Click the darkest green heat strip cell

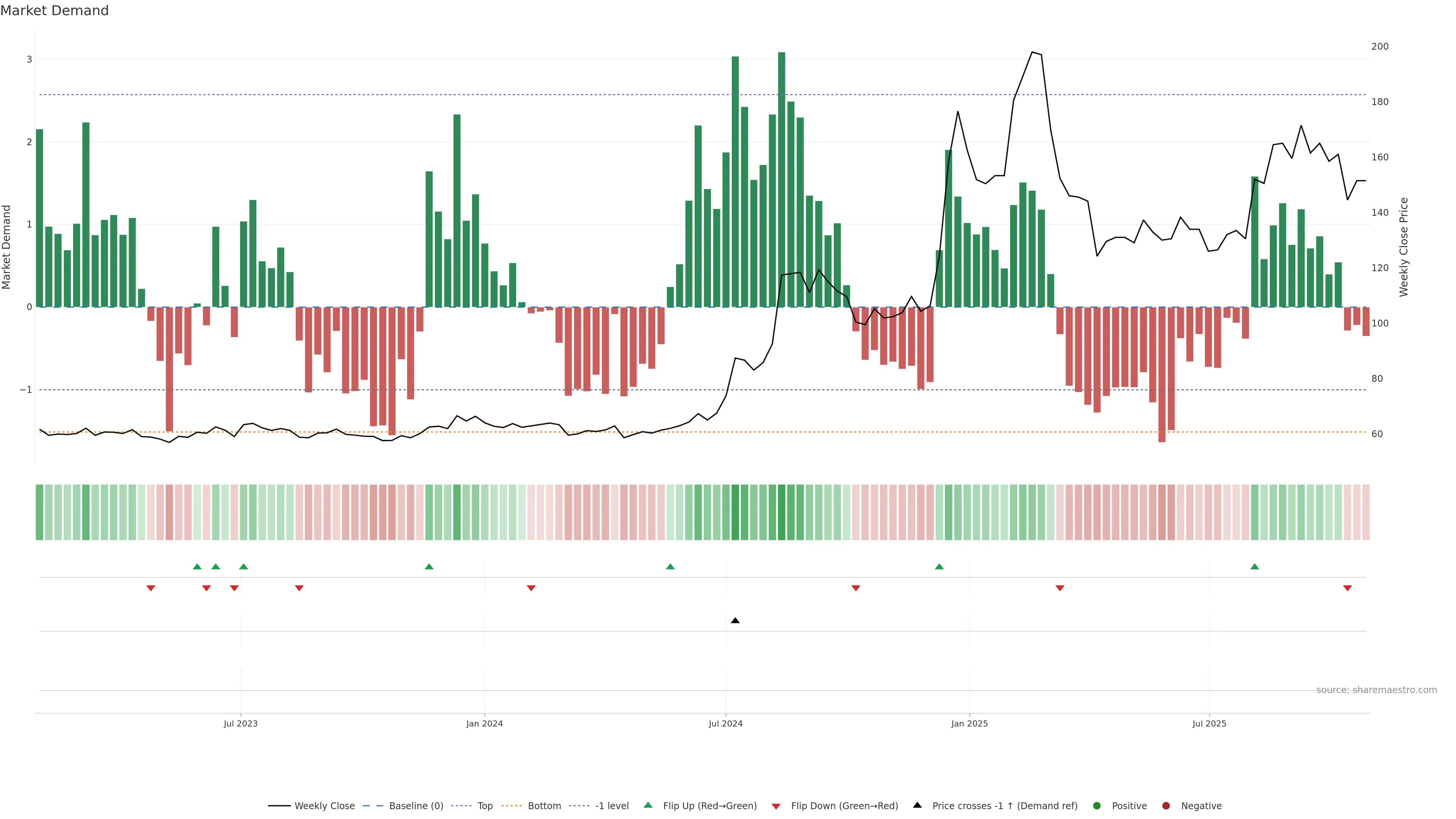point(781,512)
